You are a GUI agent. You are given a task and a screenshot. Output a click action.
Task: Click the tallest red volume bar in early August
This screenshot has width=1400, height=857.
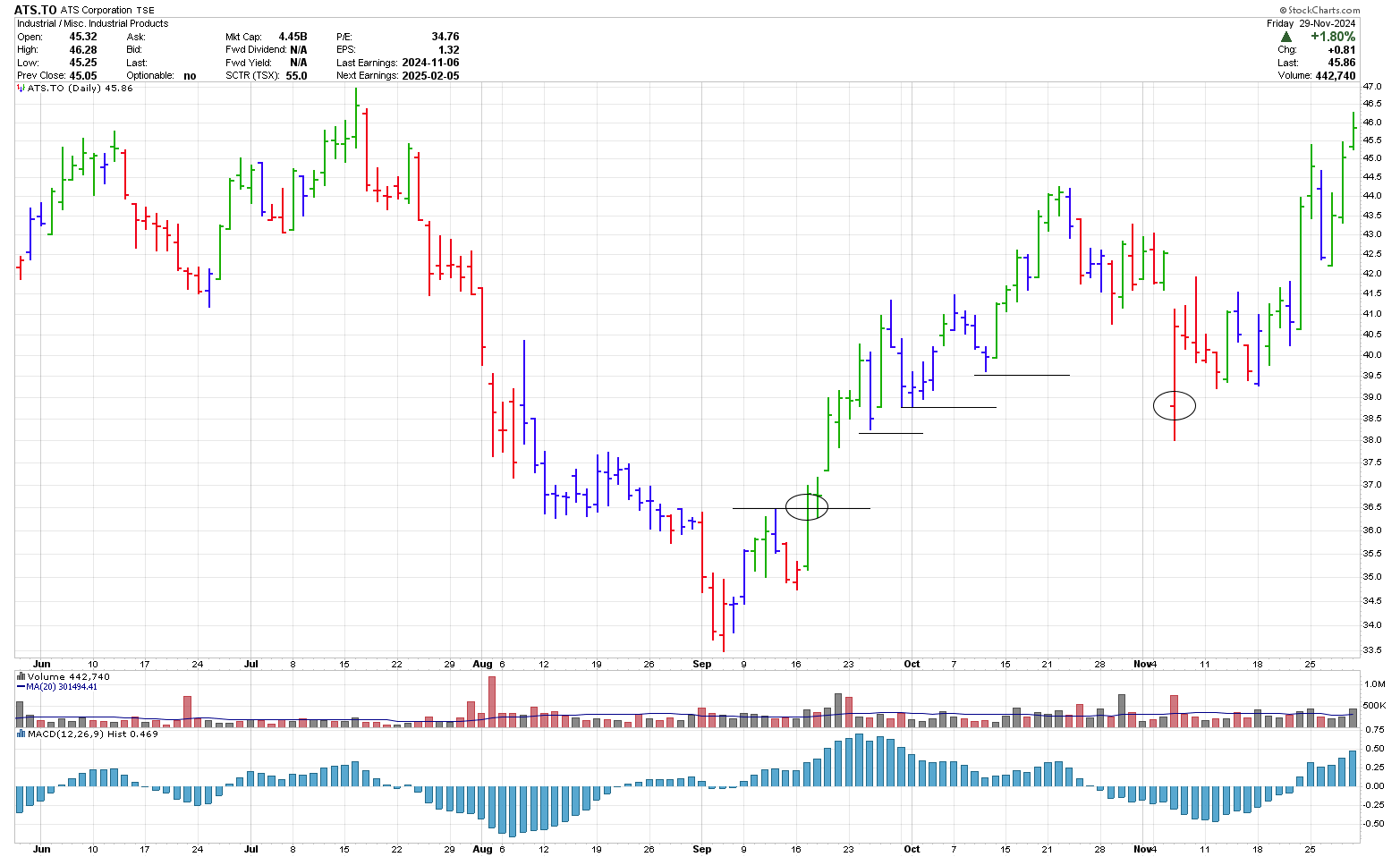[492, 701]
